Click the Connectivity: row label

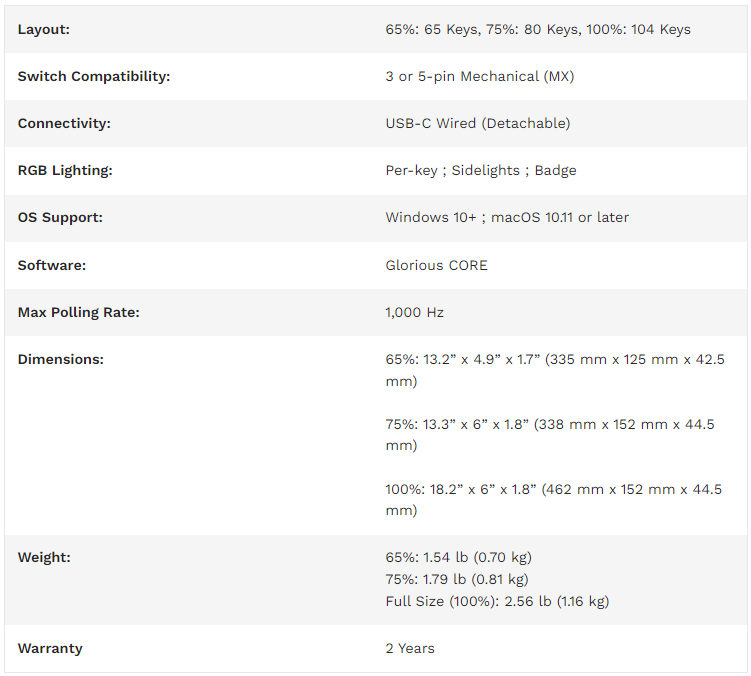pyautogui.click(x=64, y=124)
